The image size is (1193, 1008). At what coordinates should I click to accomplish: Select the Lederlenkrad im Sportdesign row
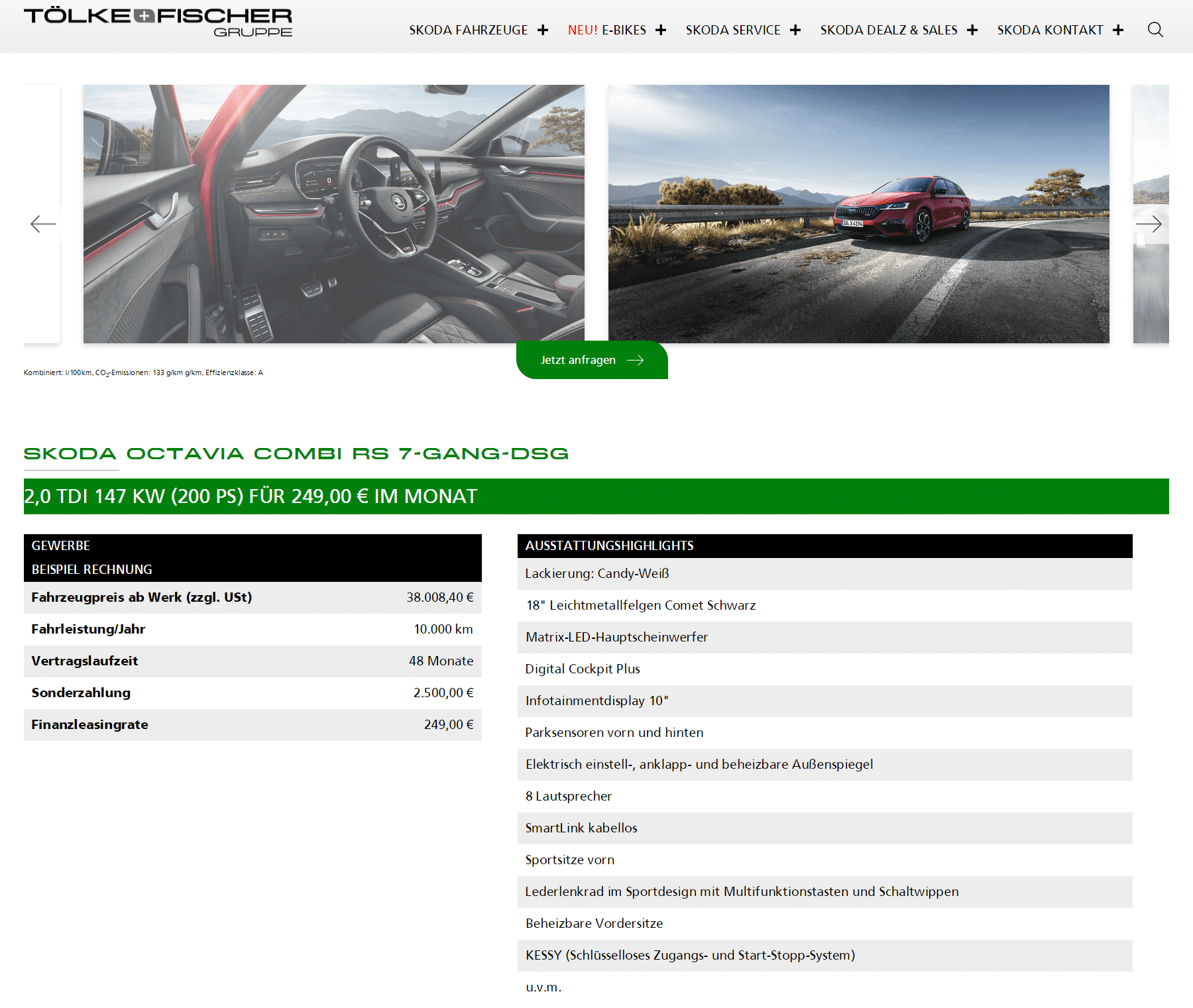825,892
